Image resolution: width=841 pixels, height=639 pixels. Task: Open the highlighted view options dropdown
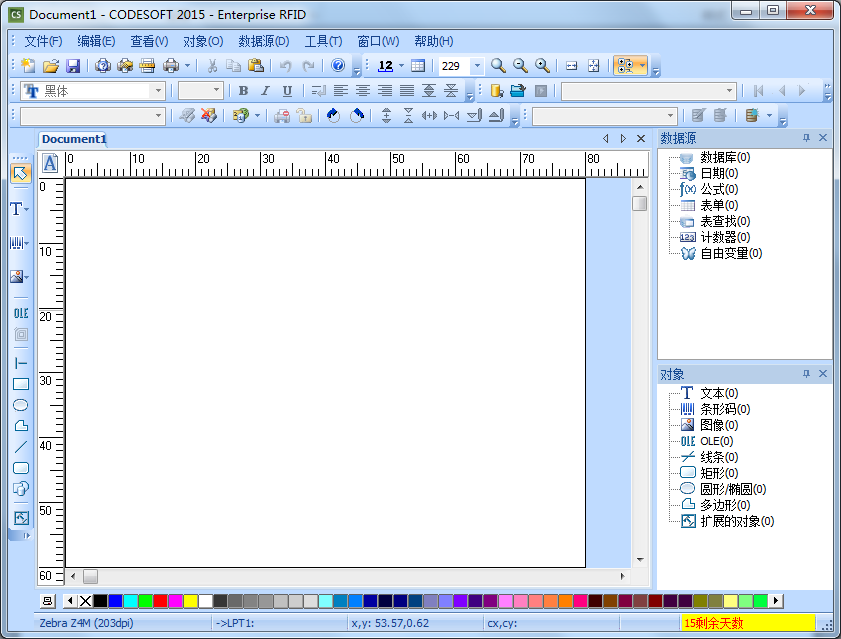641,65
